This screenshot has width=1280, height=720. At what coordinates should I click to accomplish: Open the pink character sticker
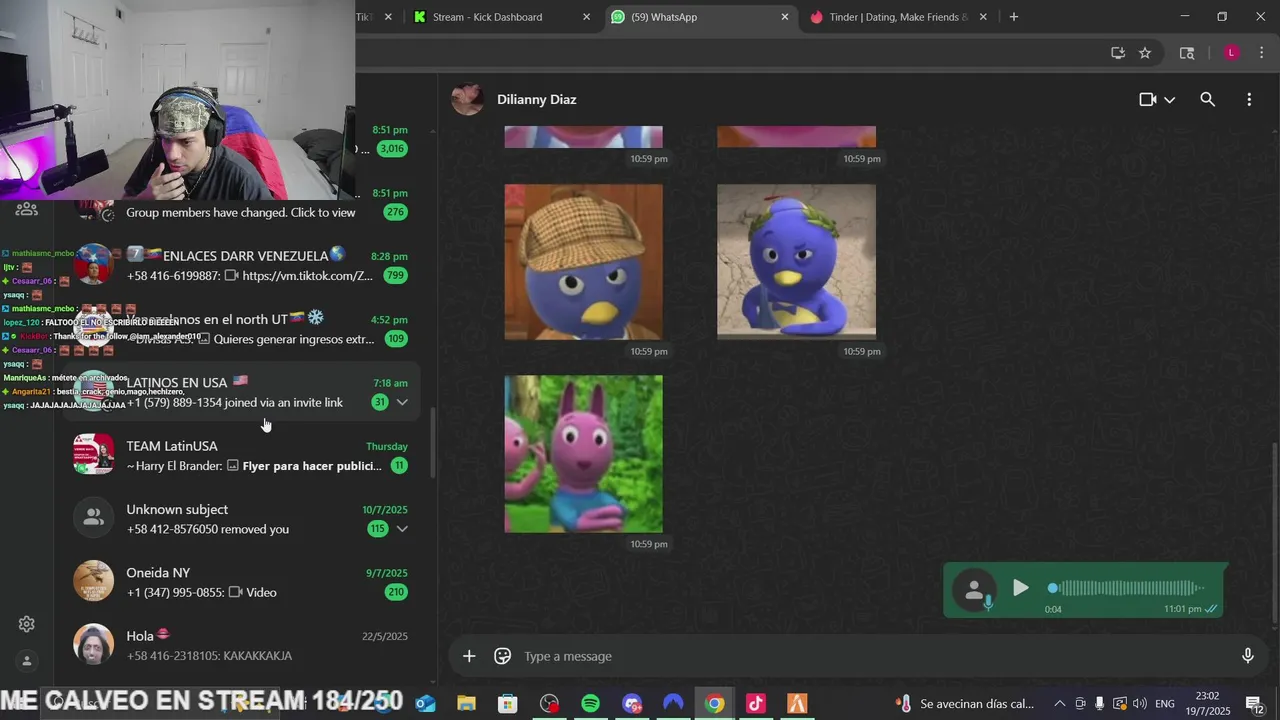[583, 454]
